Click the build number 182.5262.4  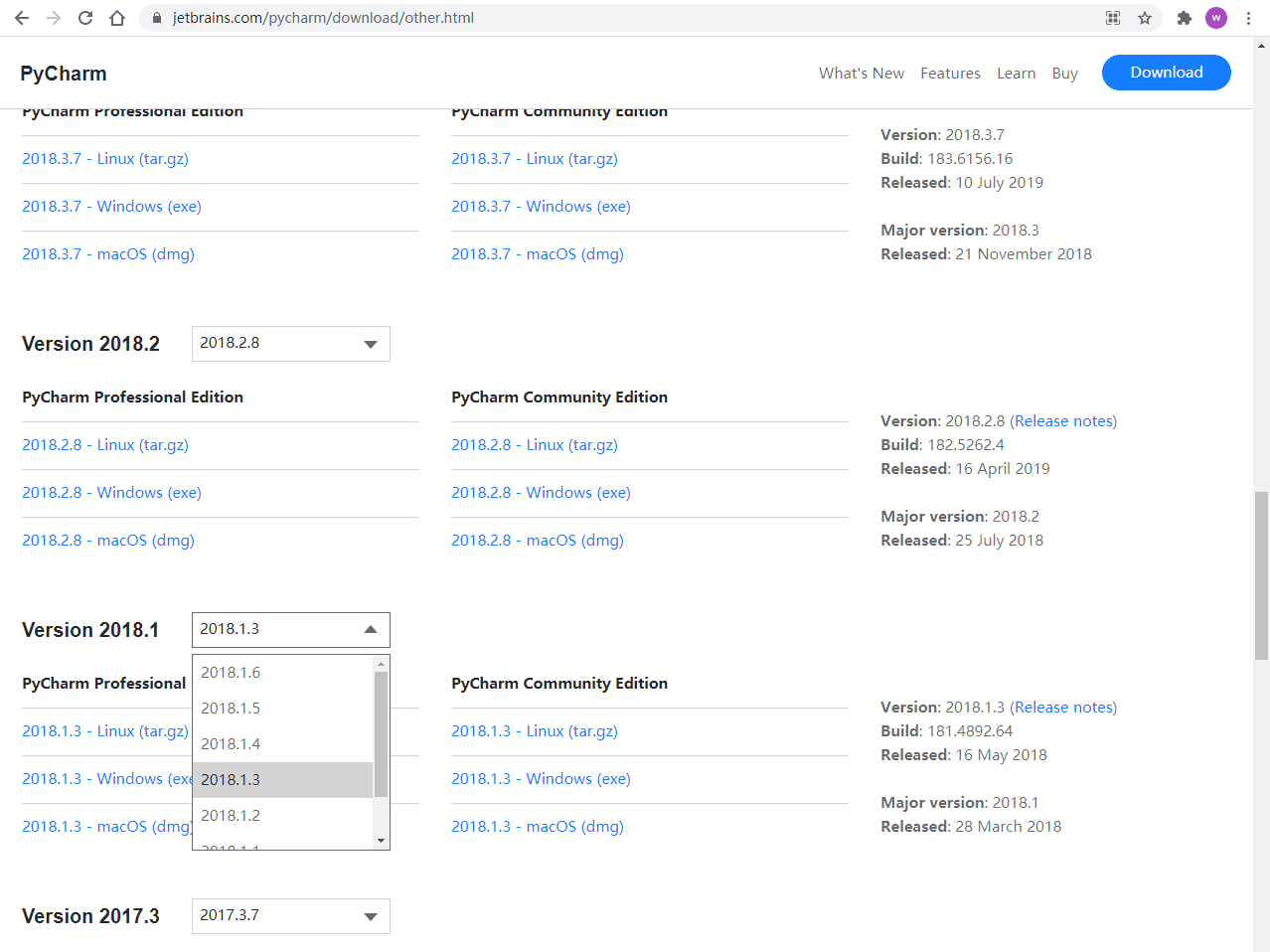coord(966,445)
